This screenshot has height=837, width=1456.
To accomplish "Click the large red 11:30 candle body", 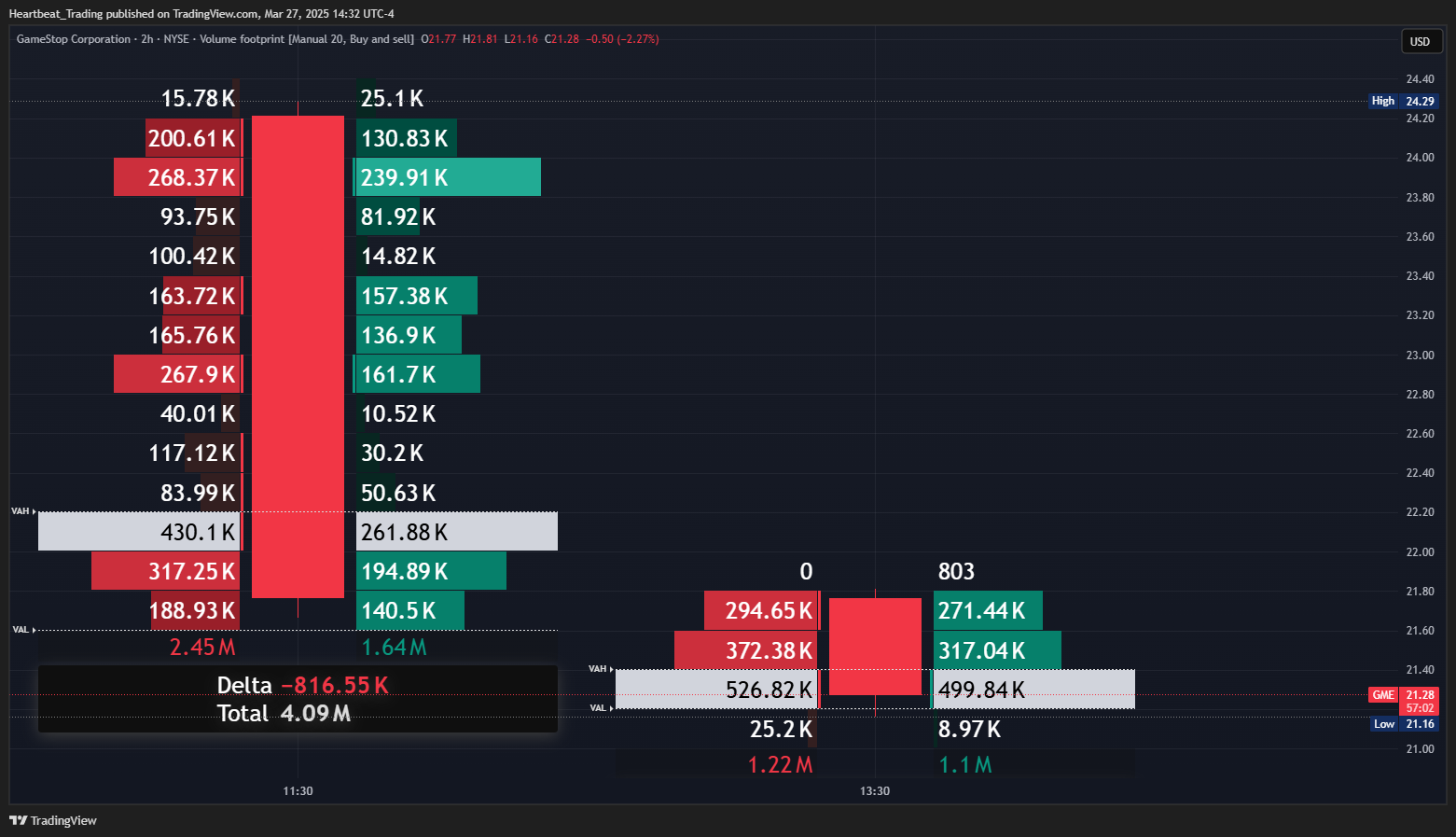I will pyautogui.click(x=298, y=356).
